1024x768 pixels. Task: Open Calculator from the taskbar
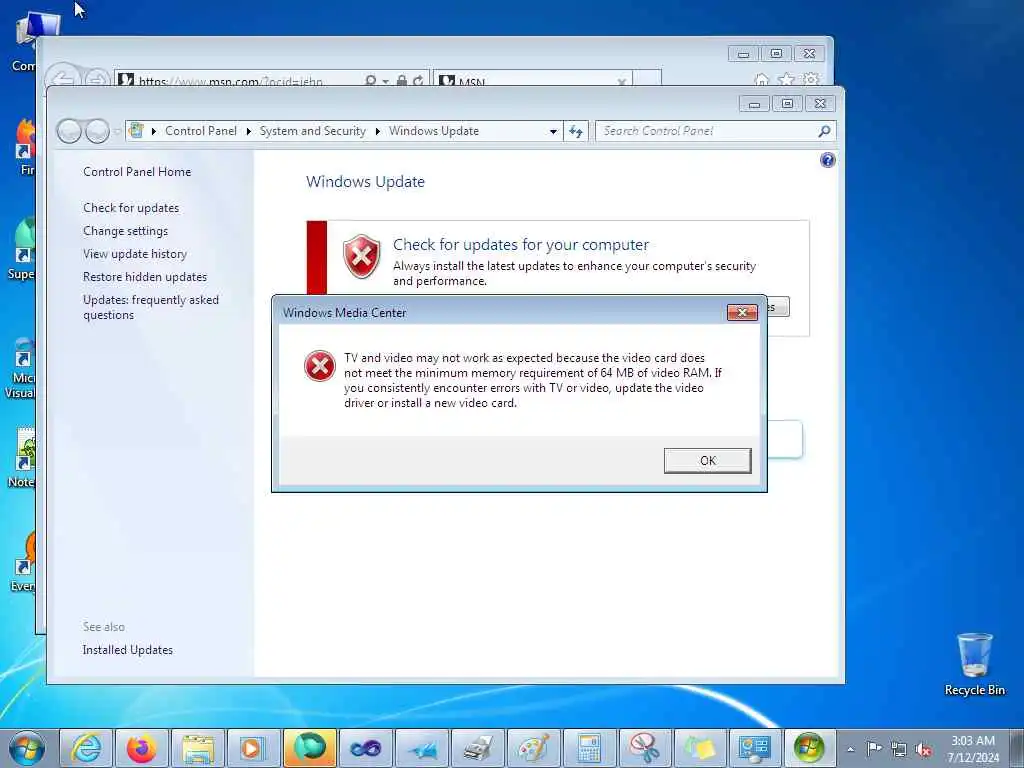[589, 748]
